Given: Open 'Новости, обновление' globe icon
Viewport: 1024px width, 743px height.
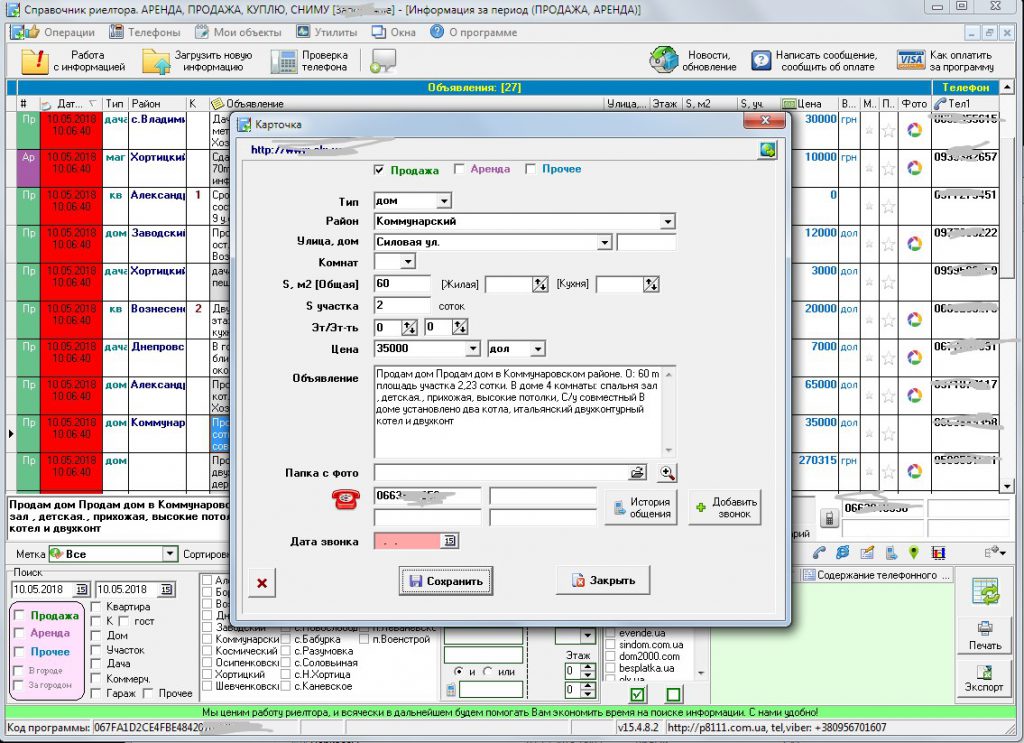Looking at the screenshot, I should coord(664,60).
